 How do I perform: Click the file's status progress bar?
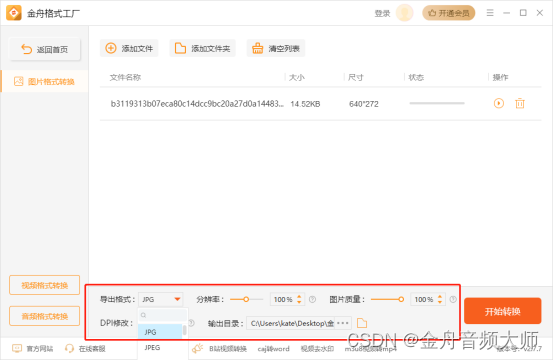coord(437,103)
